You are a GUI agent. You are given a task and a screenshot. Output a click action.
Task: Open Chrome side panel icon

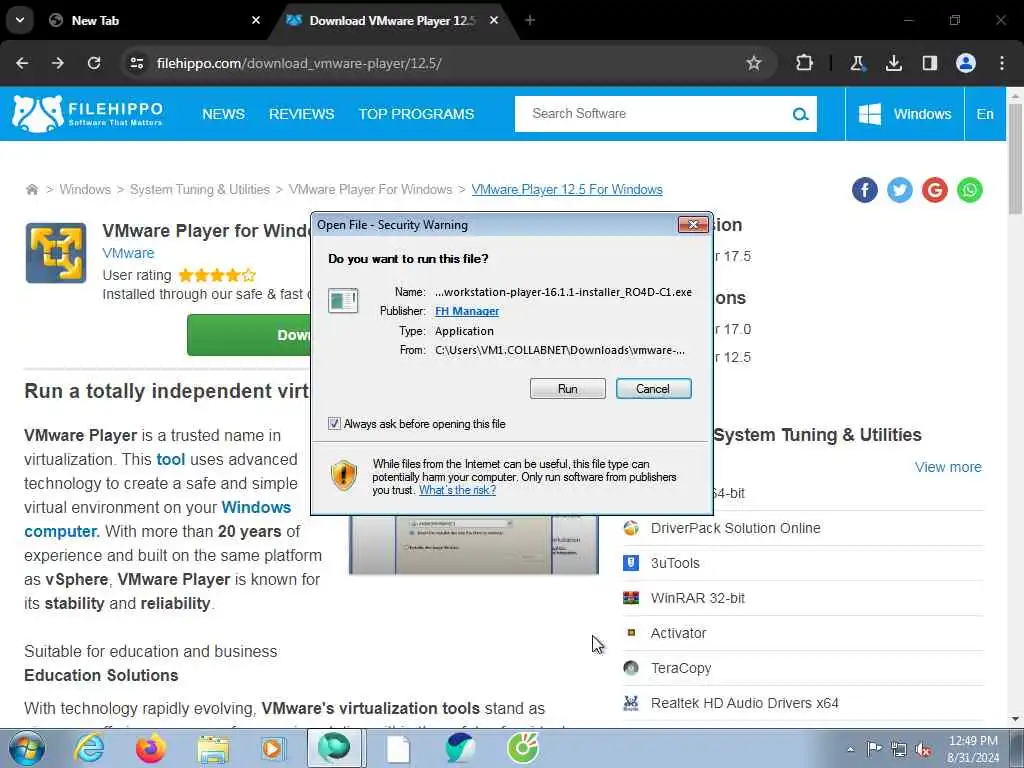pyautogui.click(x=929, y=63)
